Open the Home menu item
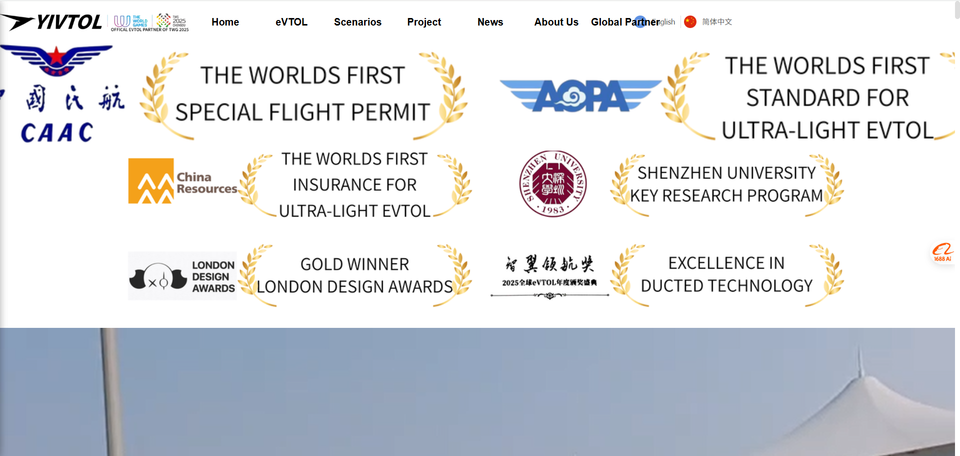The height and width of the screenshot is (456, 960). pos(225,22)
